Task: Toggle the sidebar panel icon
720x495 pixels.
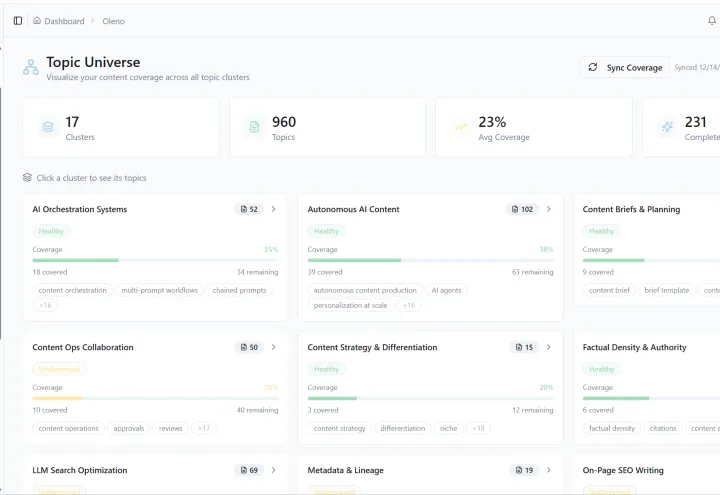Action: pos(18,21)
